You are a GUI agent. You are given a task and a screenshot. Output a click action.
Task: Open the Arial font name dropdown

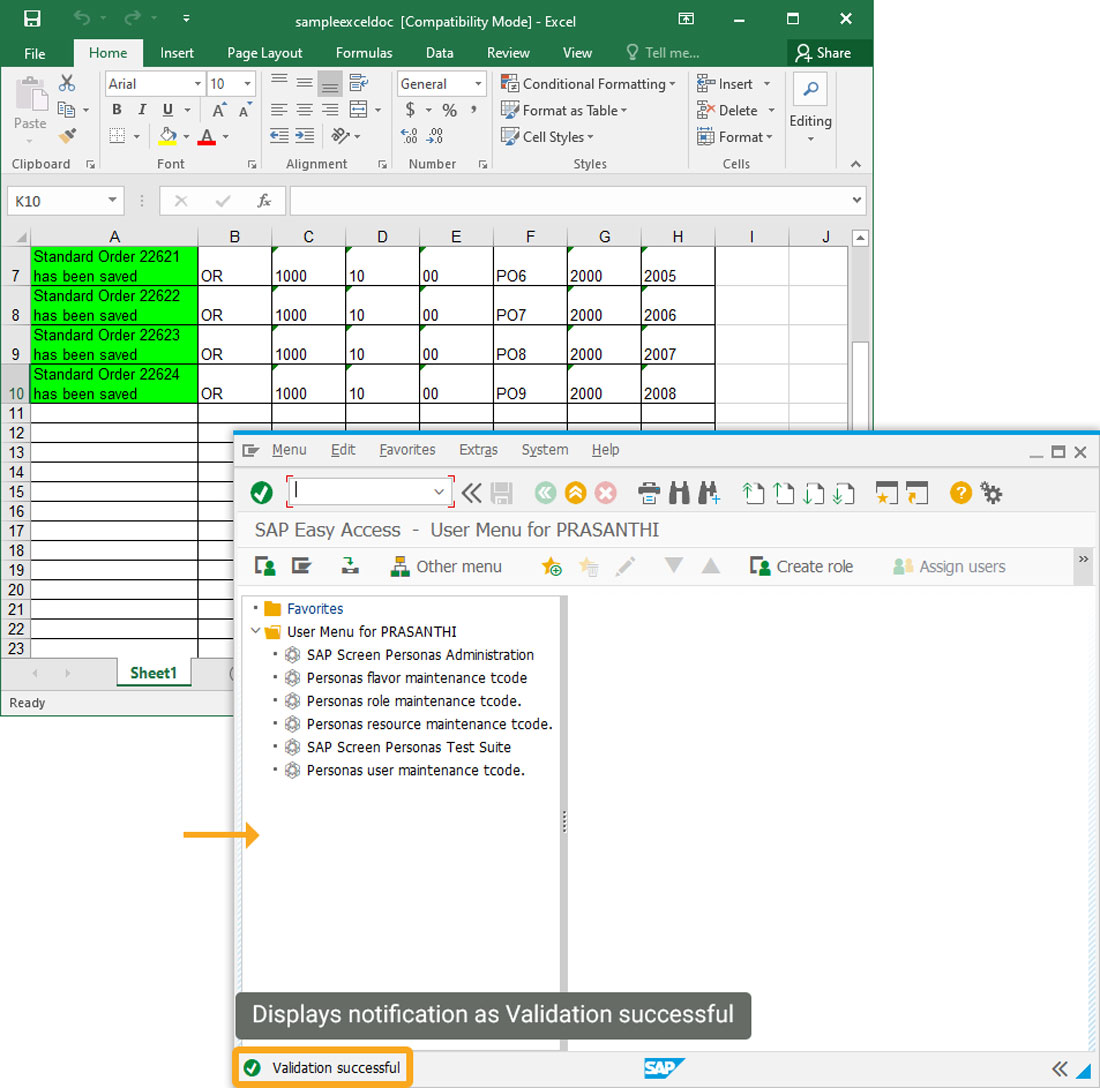[197, 83]
